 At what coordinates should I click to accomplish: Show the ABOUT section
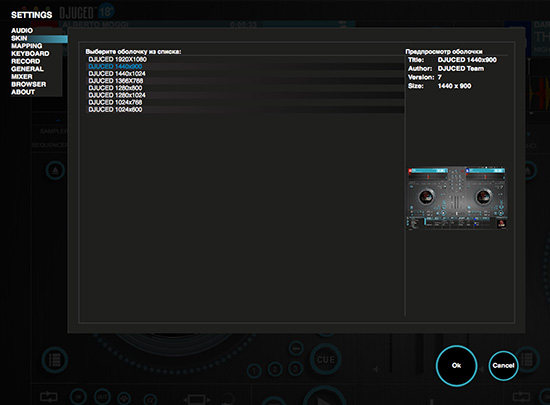pyautogui.click(x=23, y=92)
